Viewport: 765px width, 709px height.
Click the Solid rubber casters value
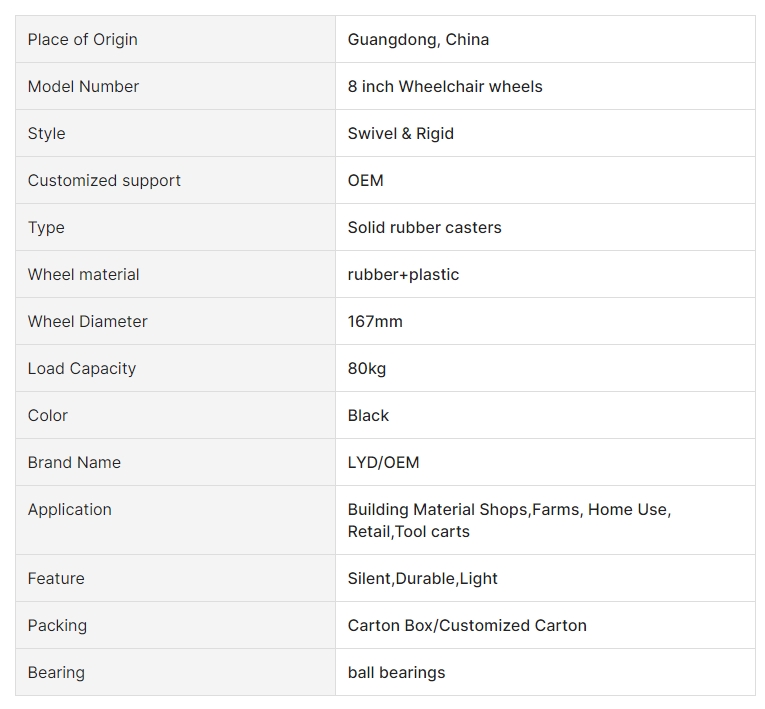(x=424, y=227)
